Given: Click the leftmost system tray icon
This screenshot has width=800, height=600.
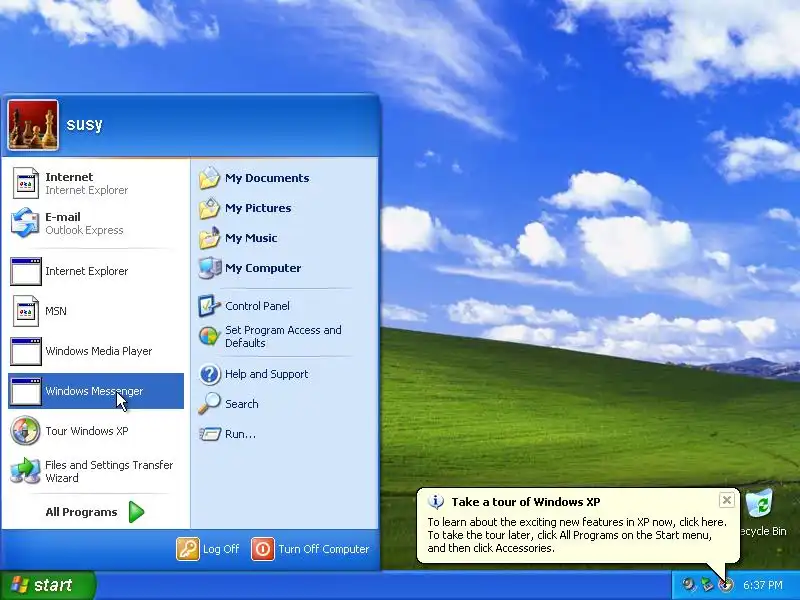Looking at the screenshot, I should point(689,584).
